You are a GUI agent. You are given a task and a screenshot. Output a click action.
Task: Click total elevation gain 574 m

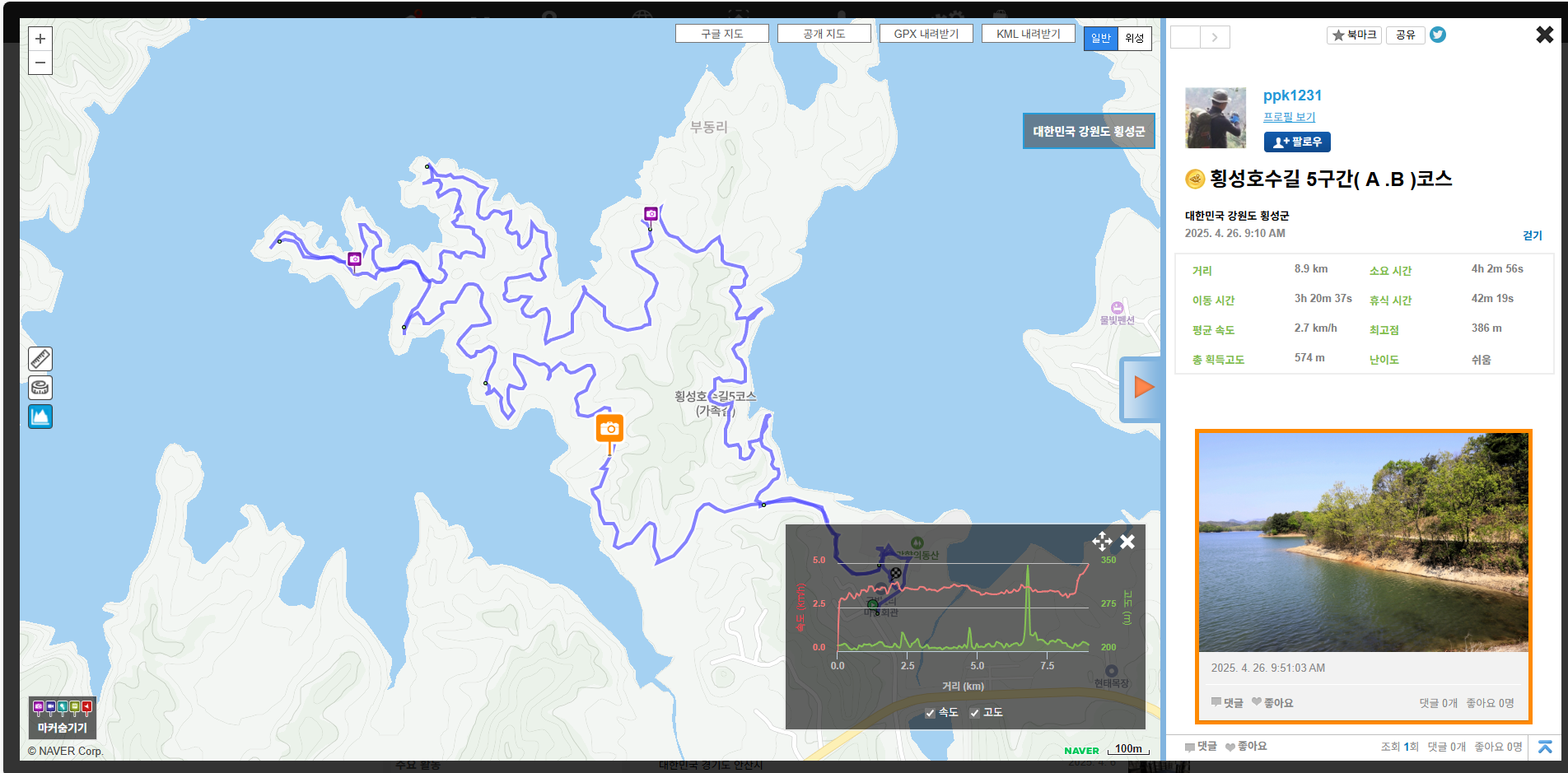tap(1309, 358)
